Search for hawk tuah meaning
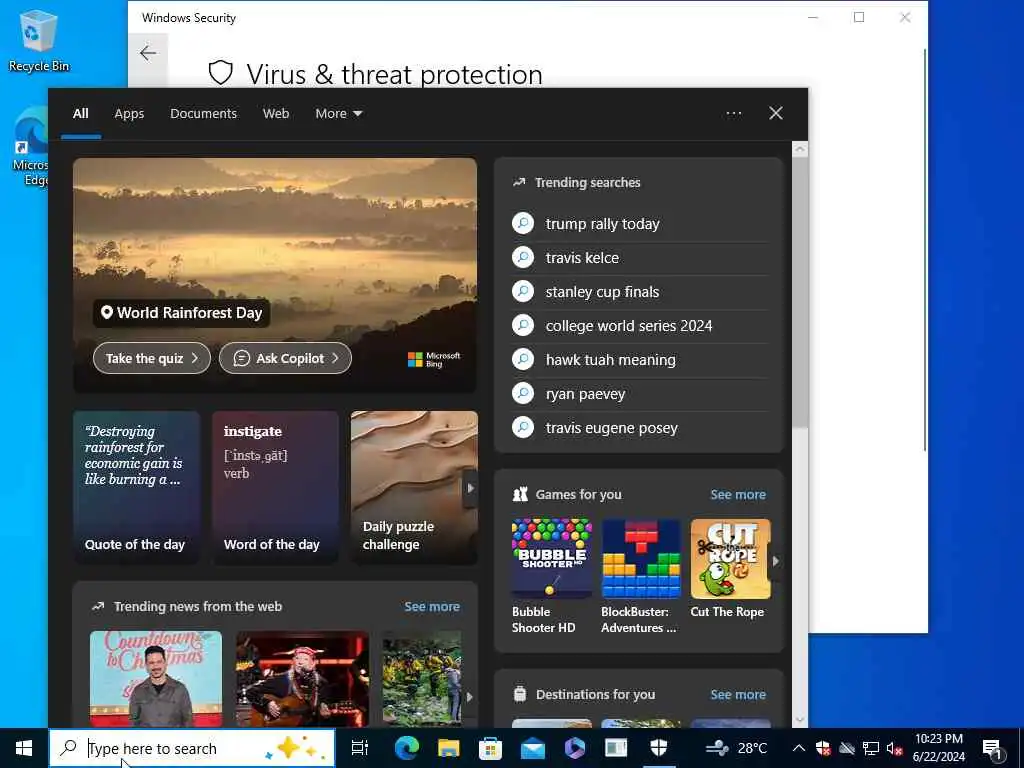This screenshot has height=768, width=1024. point(611,360)
